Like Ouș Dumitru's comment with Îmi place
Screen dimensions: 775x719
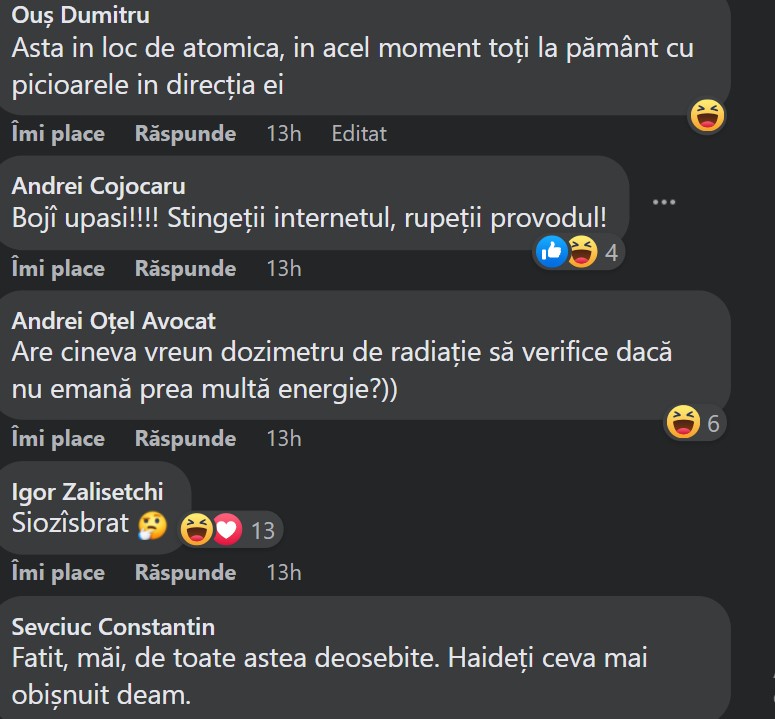click(58, 134)
